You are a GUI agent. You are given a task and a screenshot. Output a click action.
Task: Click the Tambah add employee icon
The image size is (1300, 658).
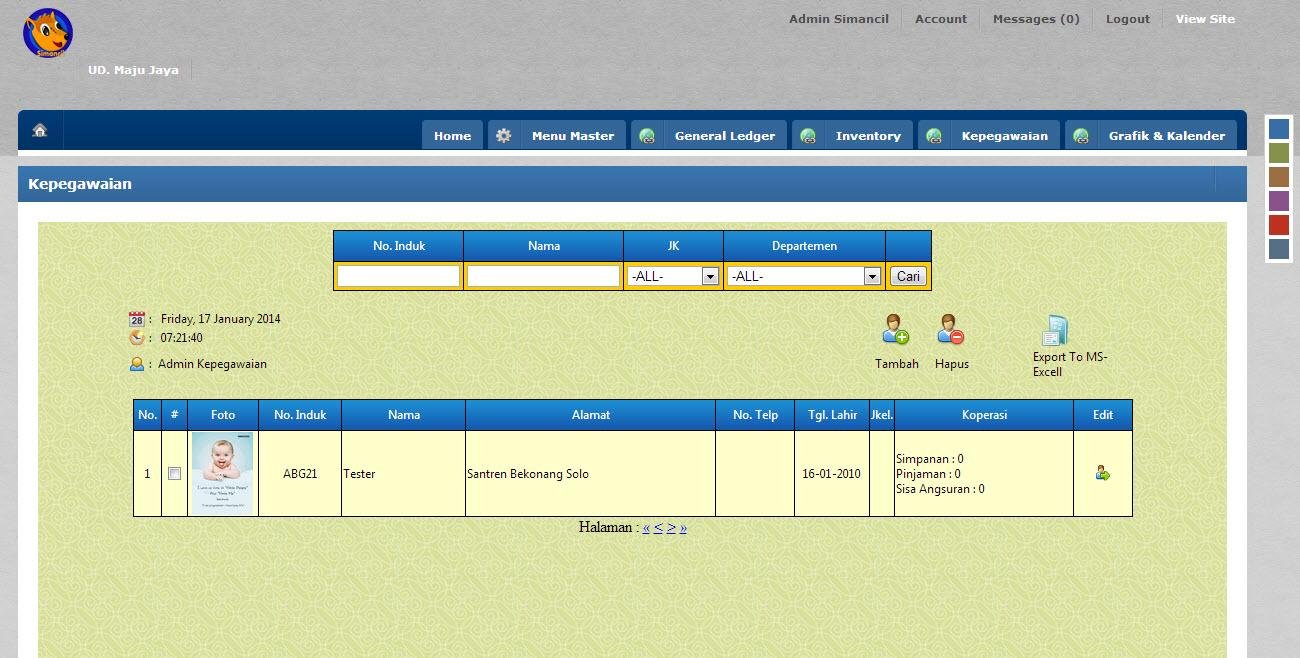coord(895,331)
